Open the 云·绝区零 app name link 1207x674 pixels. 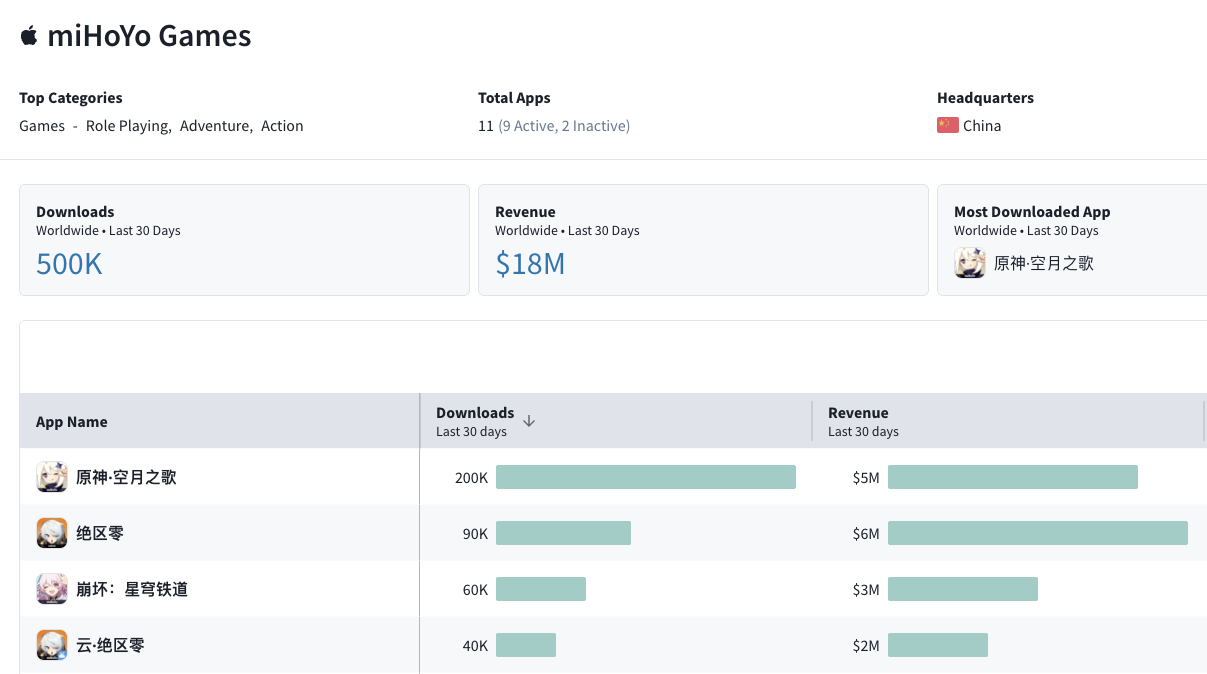110,645
